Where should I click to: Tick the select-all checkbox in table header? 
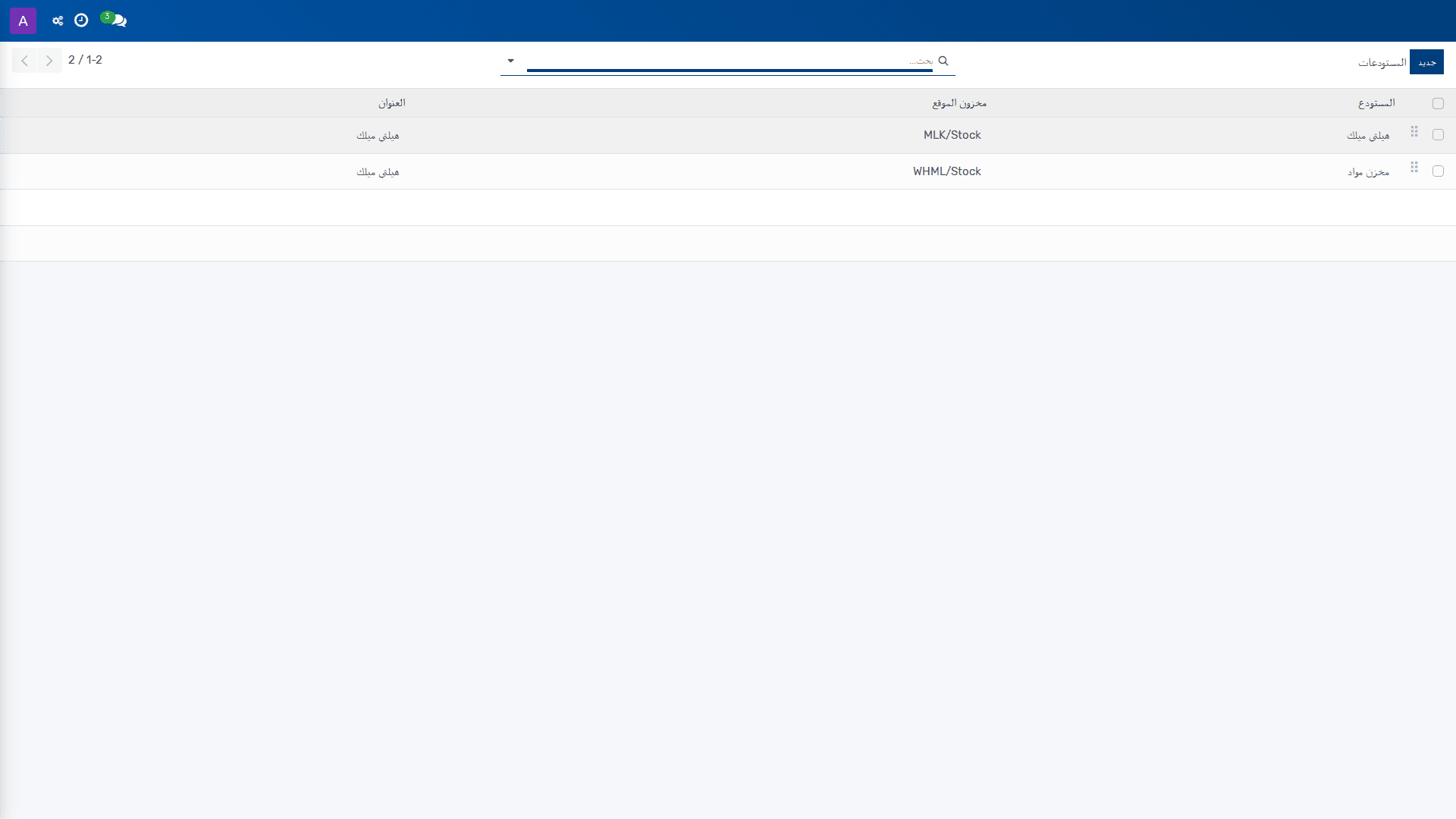(1438, 103)
